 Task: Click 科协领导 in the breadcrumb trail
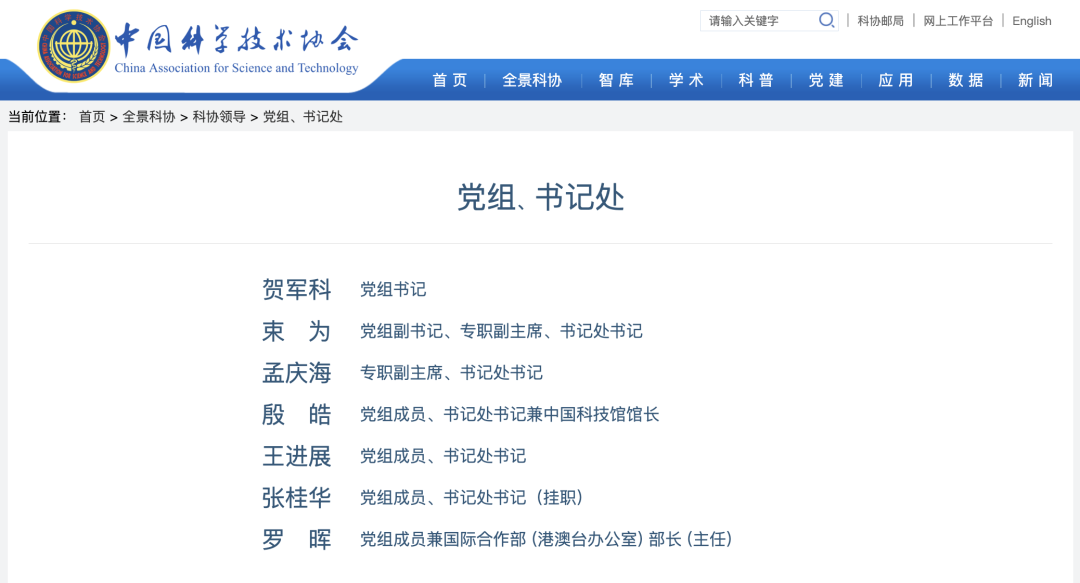pyautogui.click(x=219, y=117)
